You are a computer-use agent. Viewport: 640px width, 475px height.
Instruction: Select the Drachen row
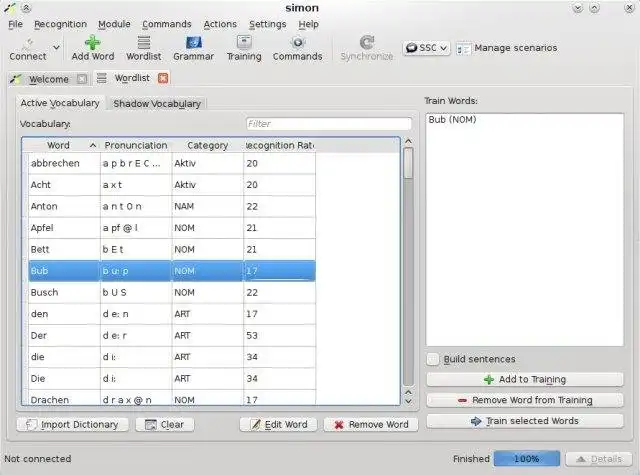[x=172, y=399]
